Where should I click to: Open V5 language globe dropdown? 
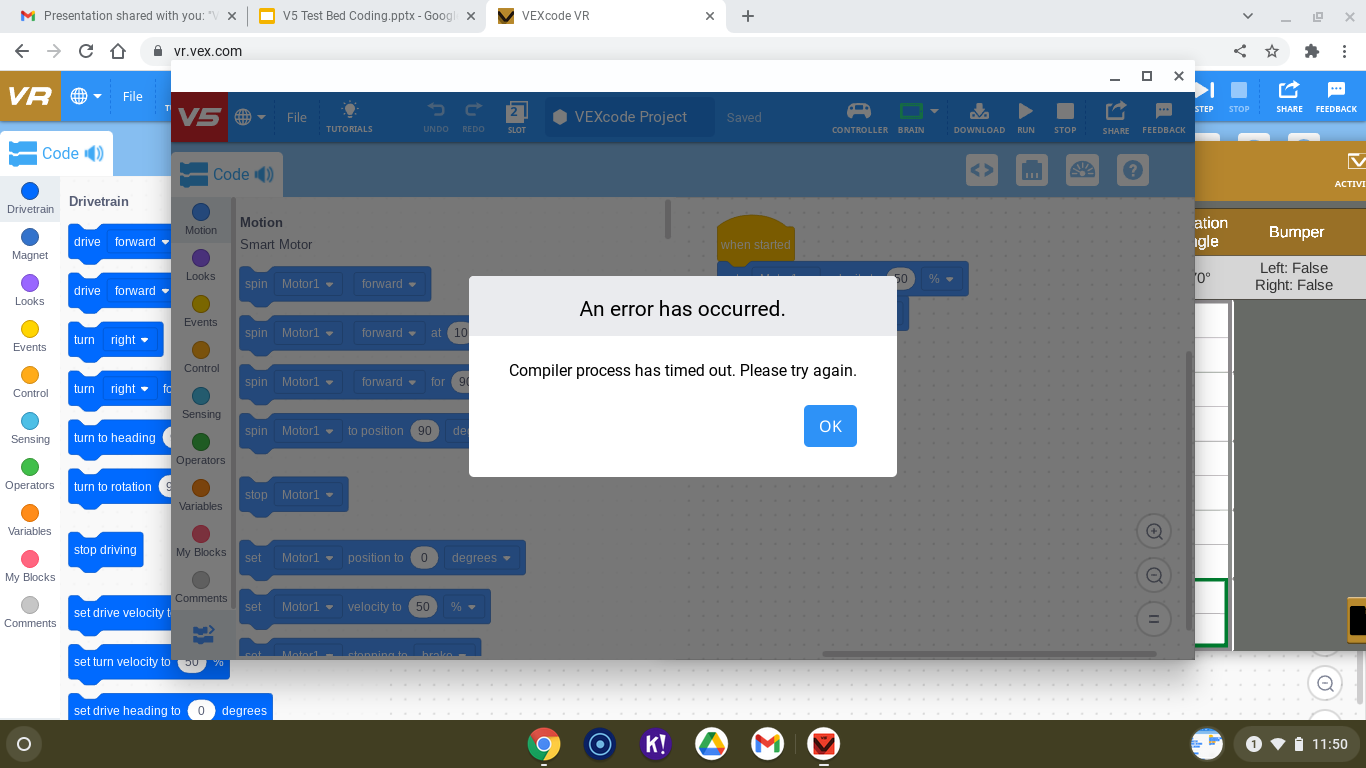tap(250, 117)
